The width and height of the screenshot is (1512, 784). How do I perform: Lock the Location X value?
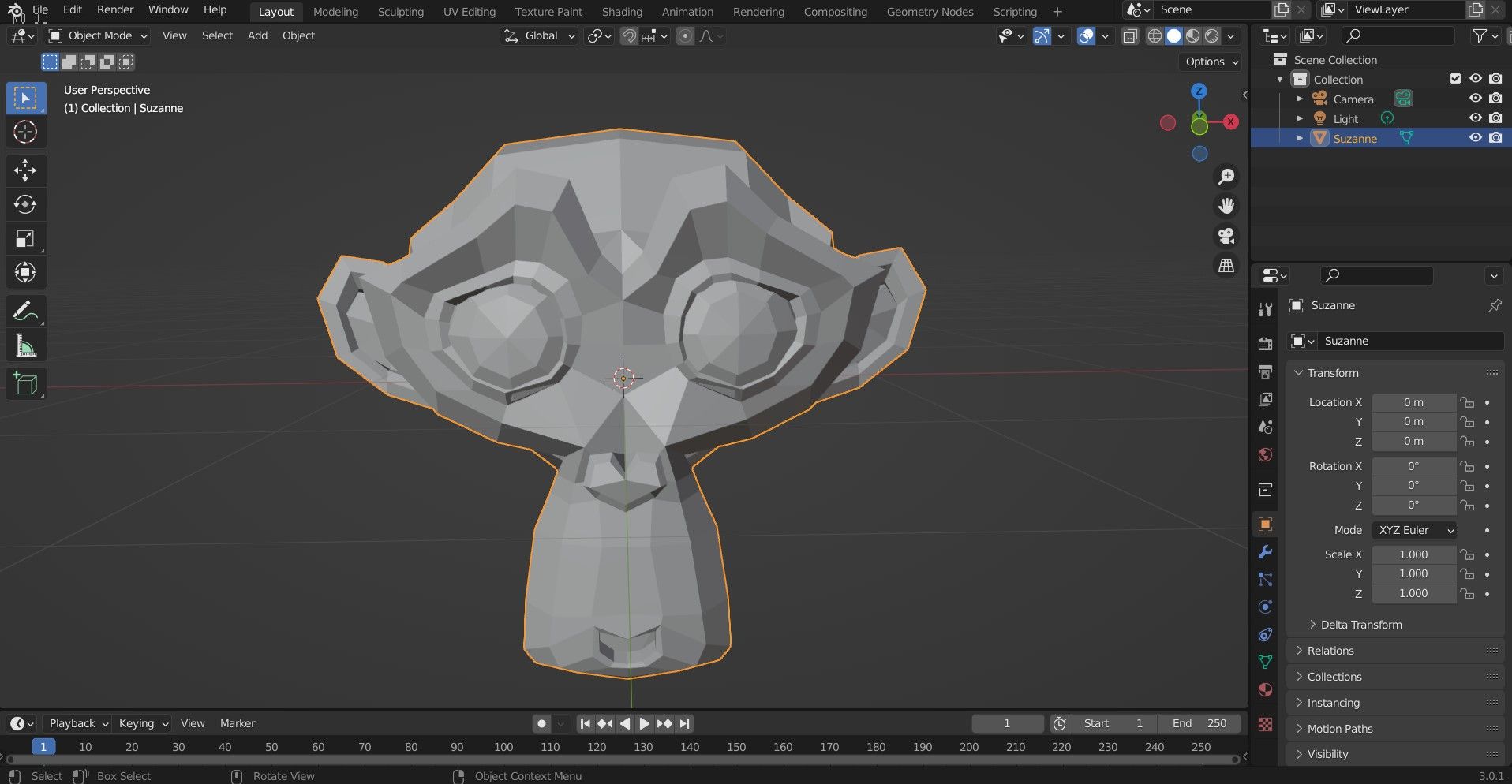pos(1466,402)
